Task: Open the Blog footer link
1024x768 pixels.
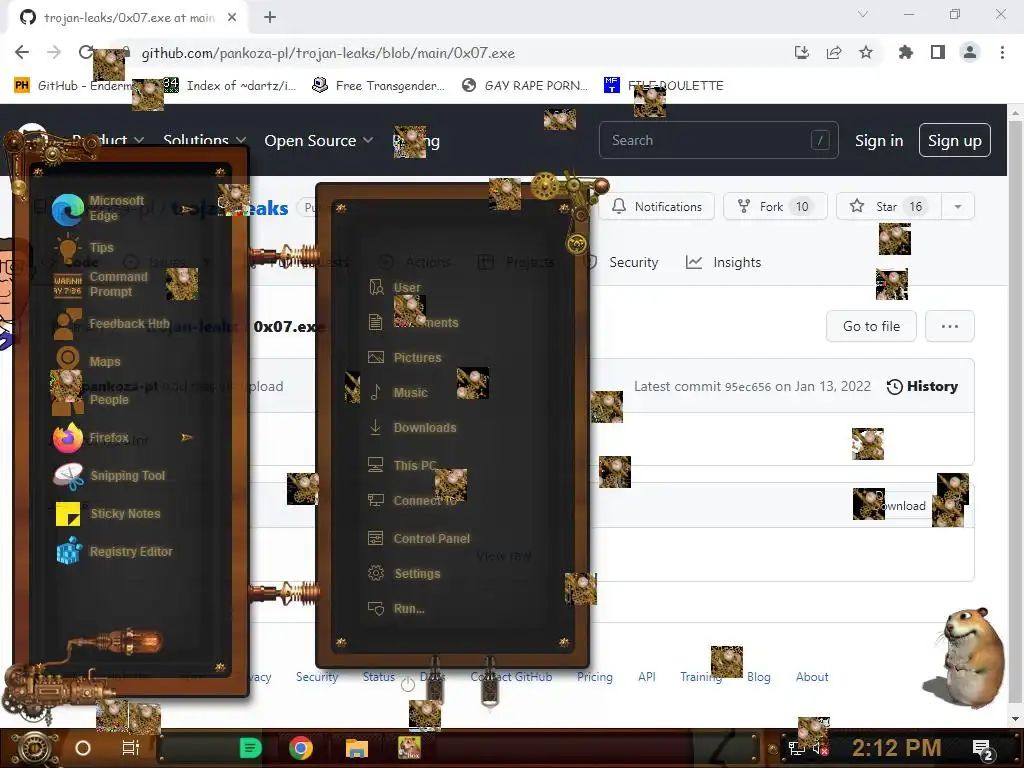Action: point(758,677)
